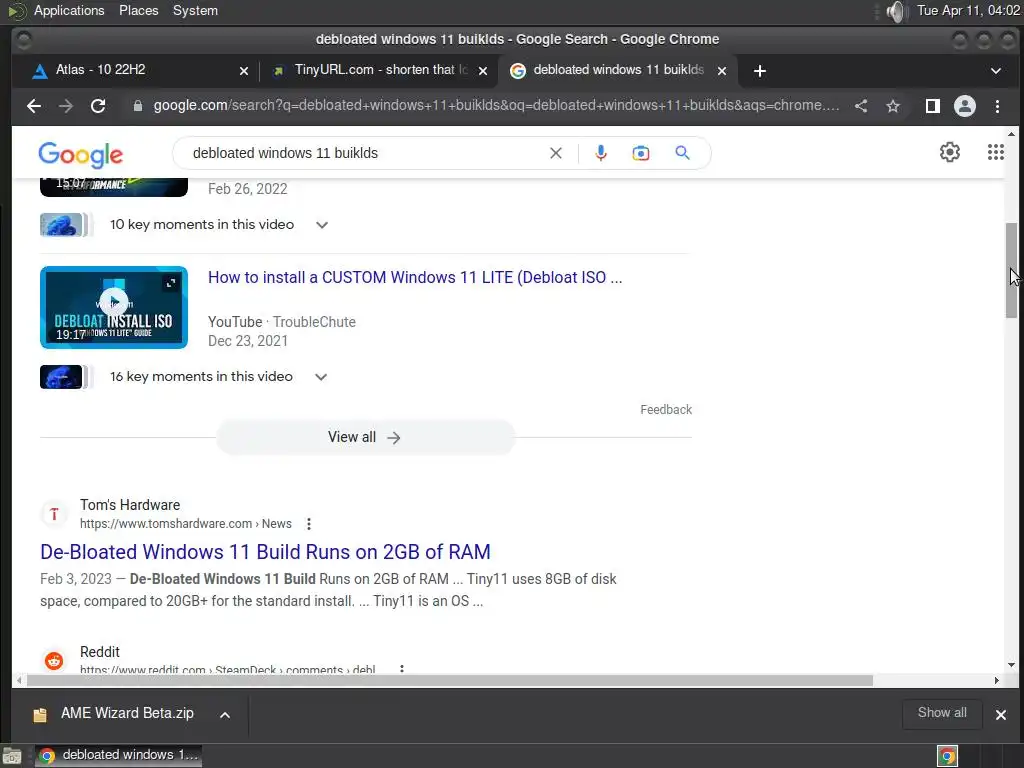
Task: Open De-Bloated Windows 11 Build Runs on 2GB link
Action: tap(265, 552)
